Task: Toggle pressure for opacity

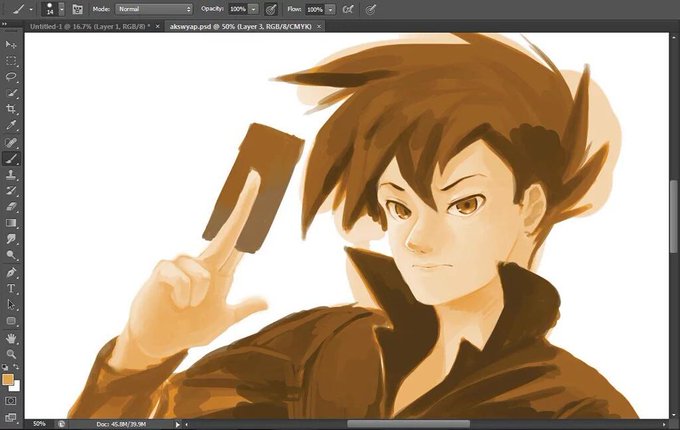Action: coord(271,9)
